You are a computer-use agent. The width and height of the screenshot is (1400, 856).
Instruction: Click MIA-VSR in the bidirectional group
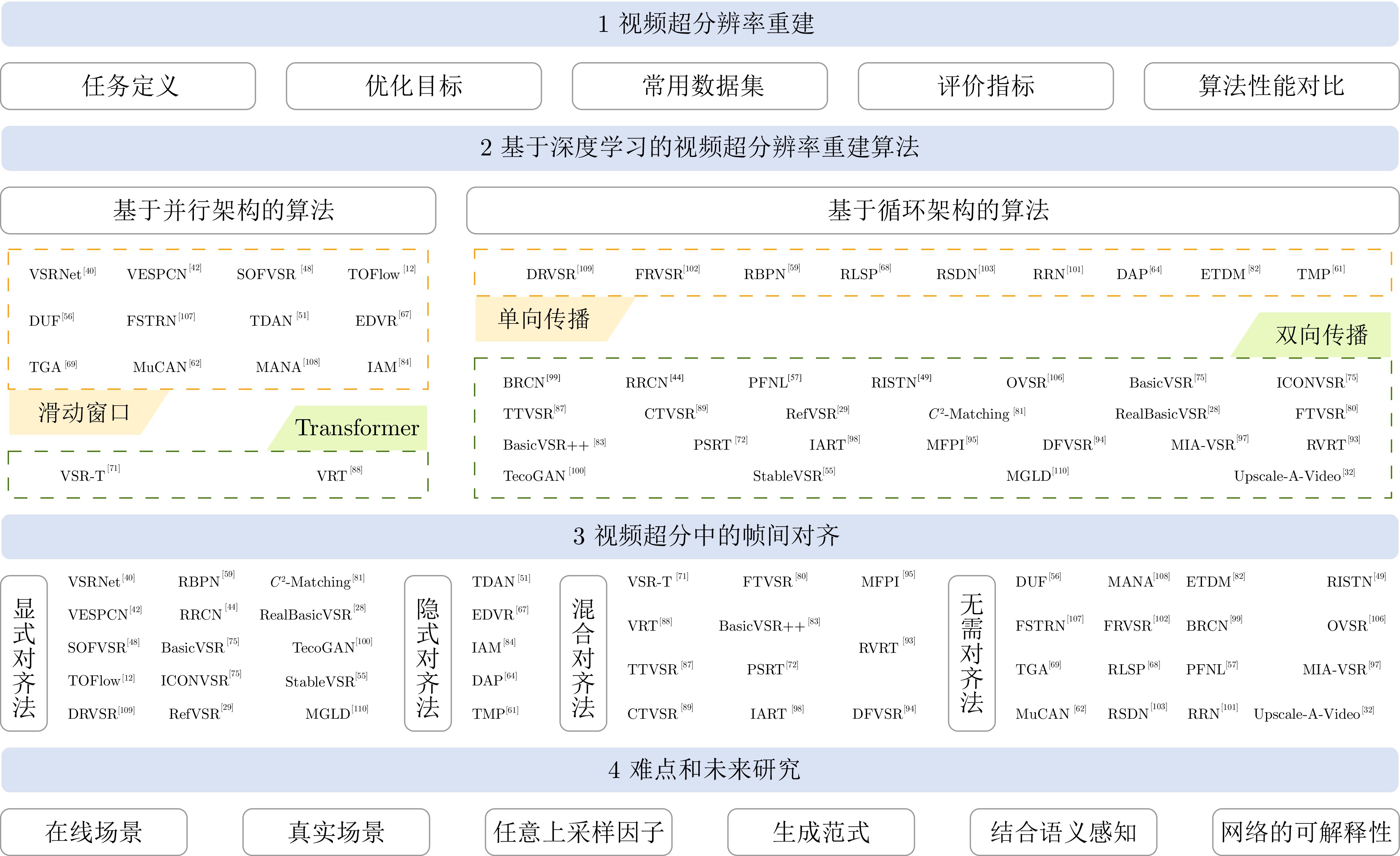(x=1210, y=444)
